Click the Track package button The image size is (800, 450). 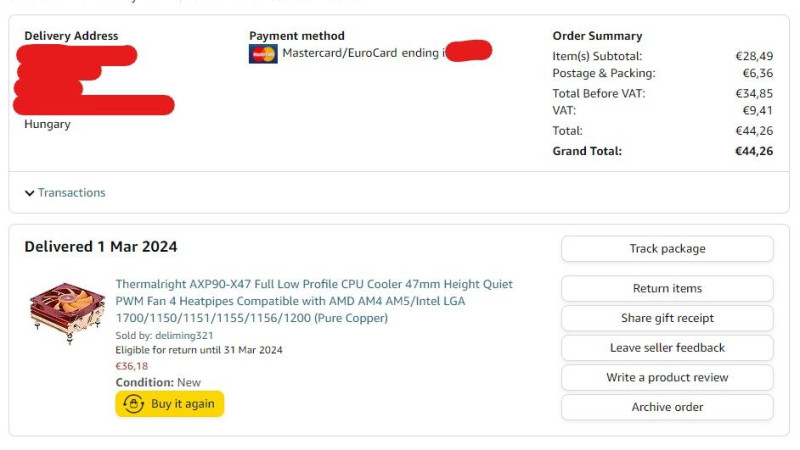667,248
